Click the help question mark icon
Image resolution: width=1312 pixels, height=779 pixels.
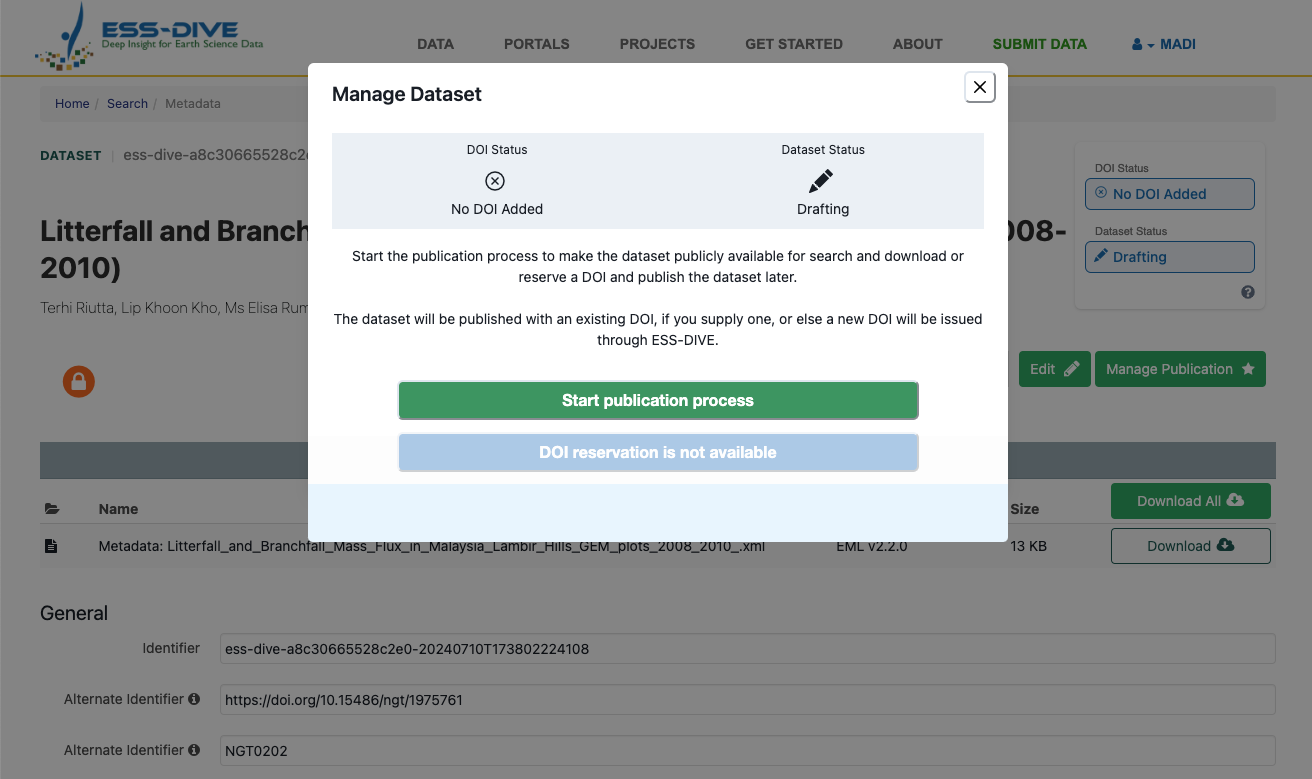point(1247,293)
